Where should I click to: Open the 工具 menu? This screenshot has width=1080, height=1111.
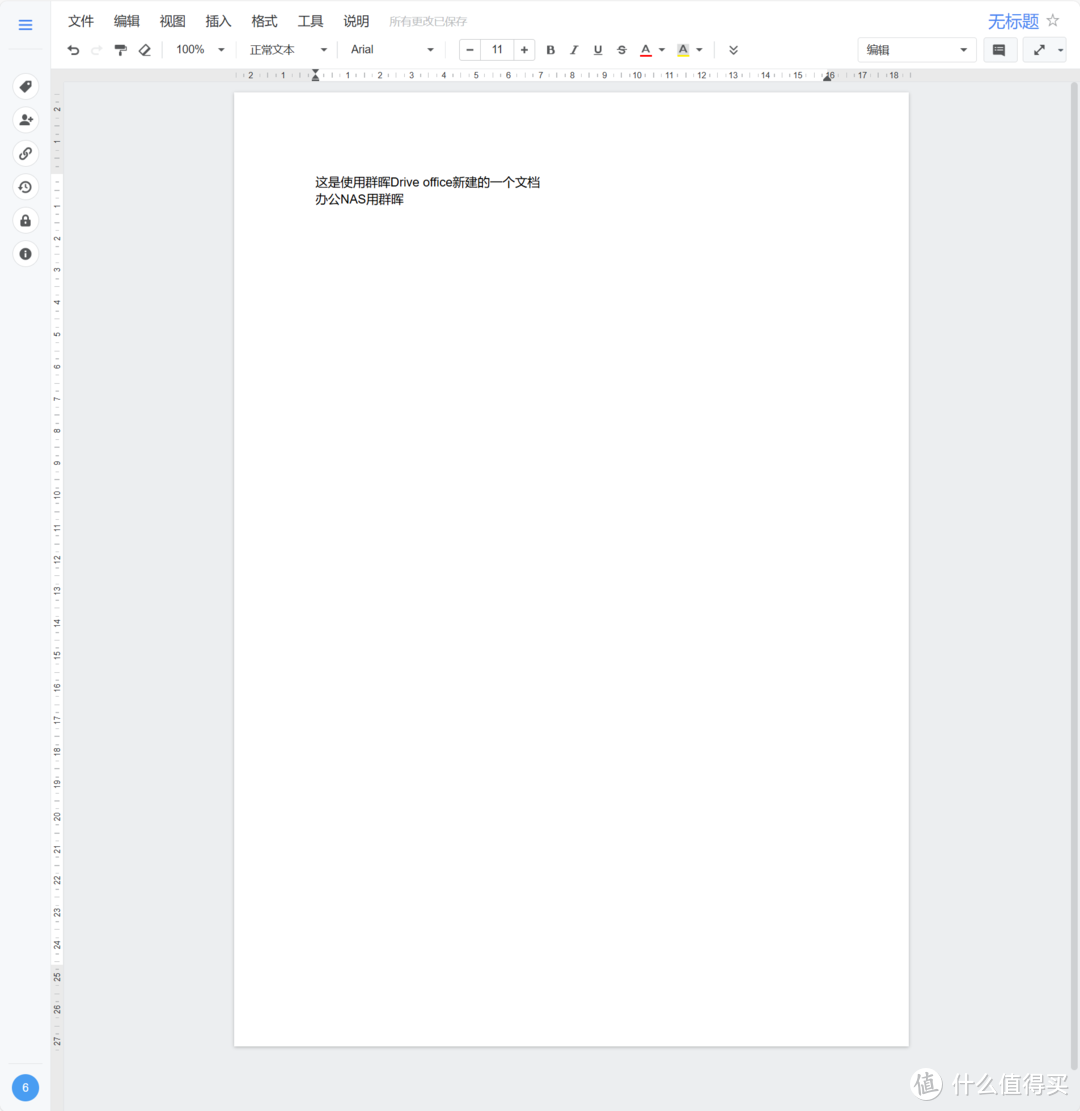click(x=310, y=21)
